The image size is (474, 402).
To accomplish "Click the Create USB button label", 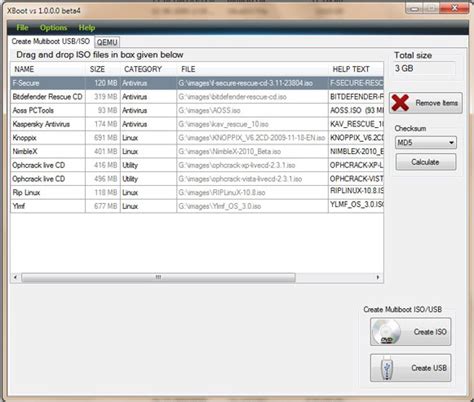I will pos(429,368).
